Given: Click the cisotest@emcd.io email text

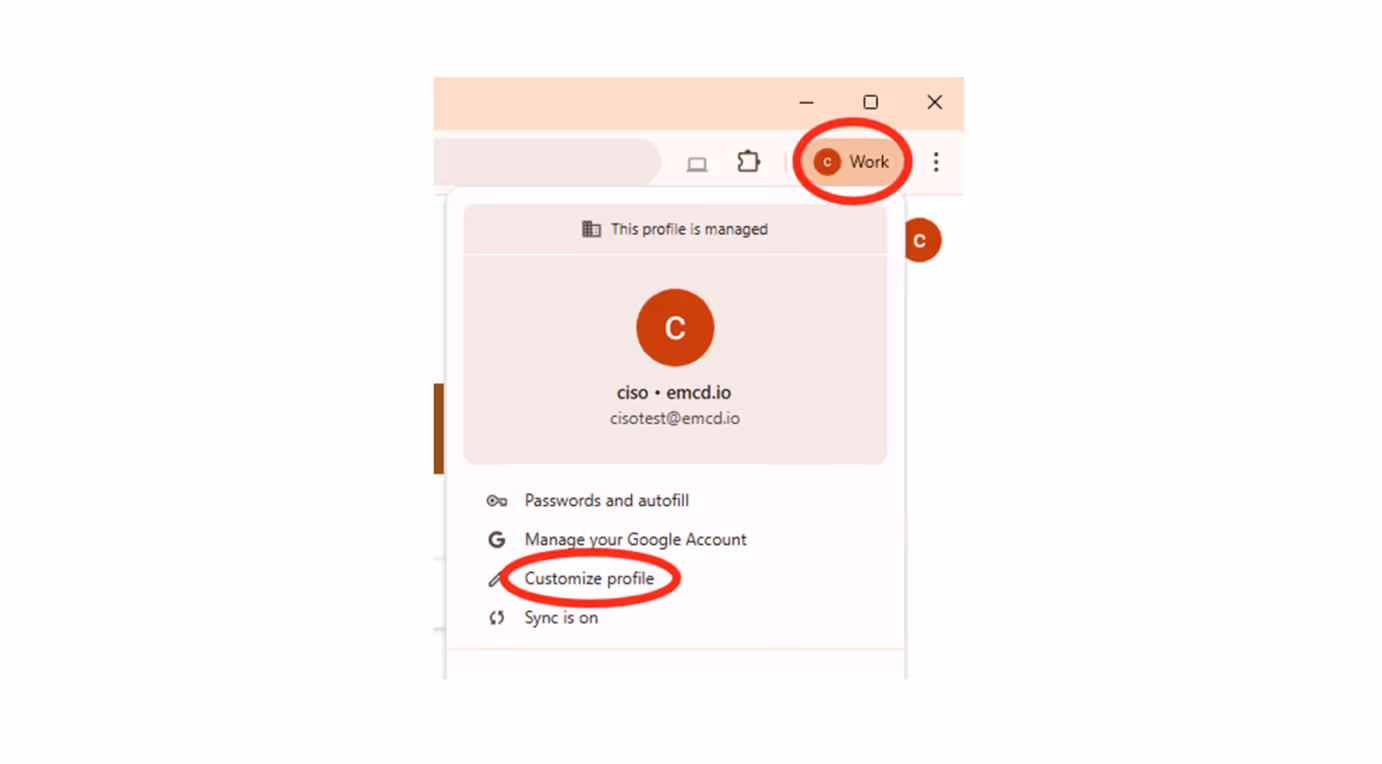Looking at the screenshot, I should [675, 419].
